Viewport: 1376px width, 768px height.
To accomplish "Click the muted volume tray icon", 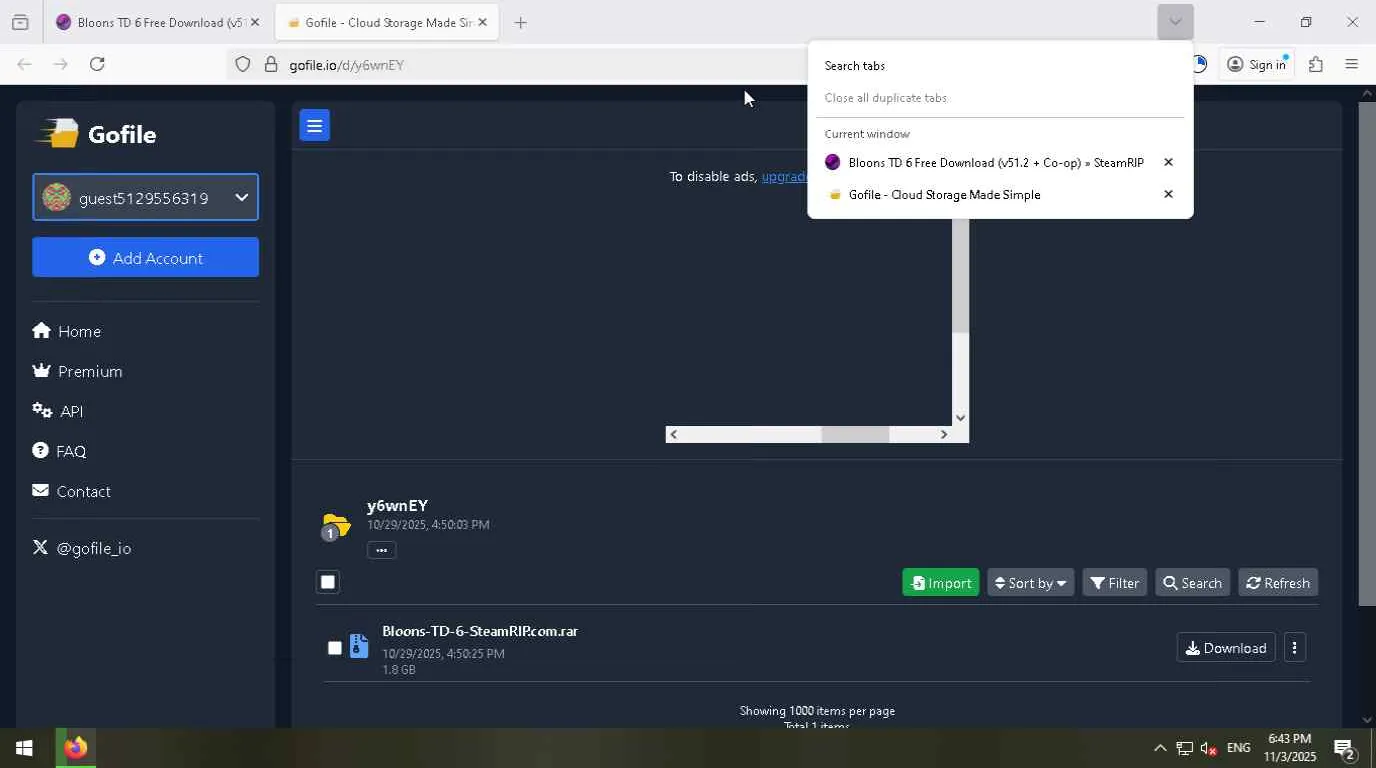I will (1208, 748).
